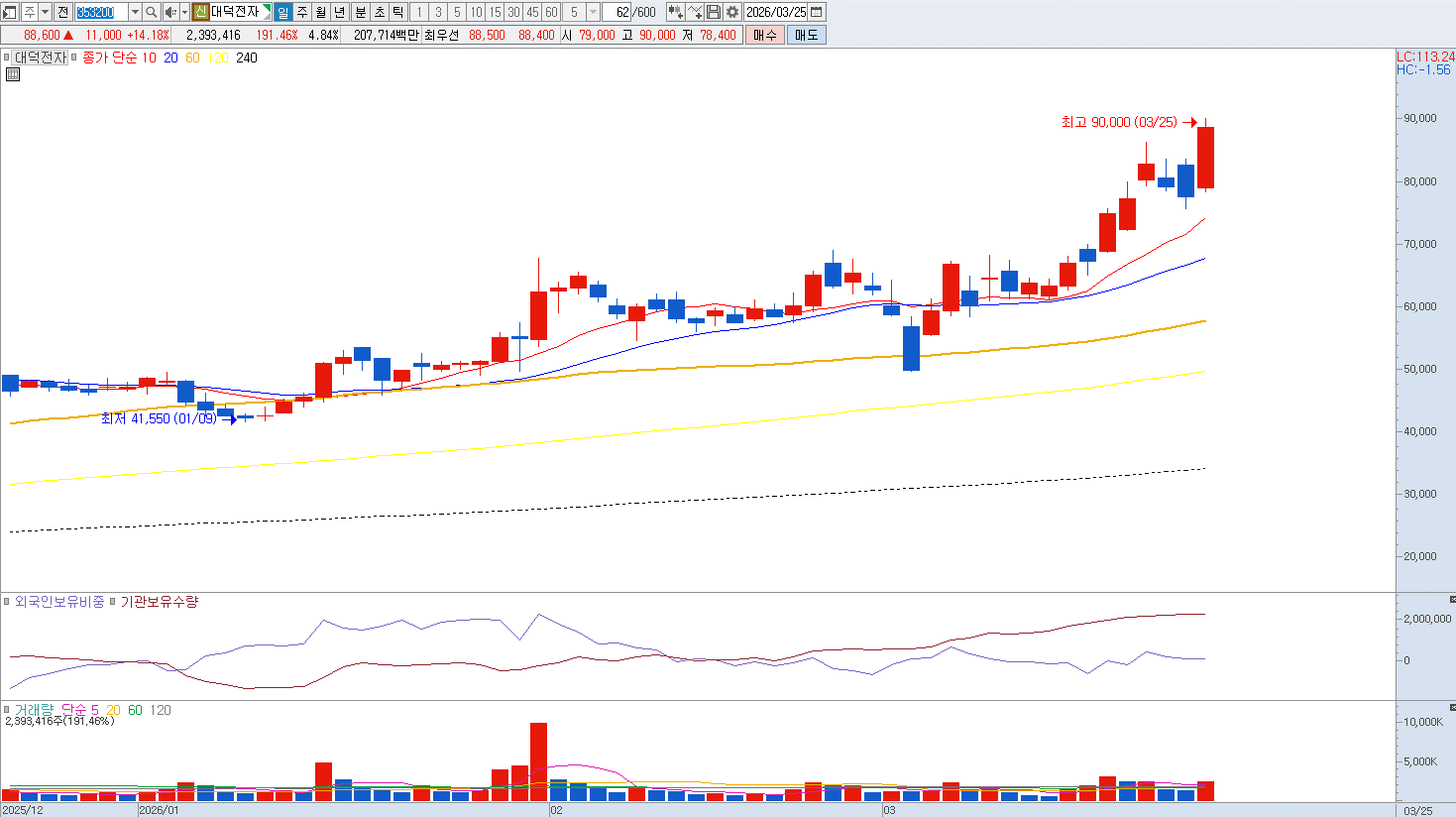Click the candlestick chart type icon
The image size is (1456, 817).
(x=676, y=12)
